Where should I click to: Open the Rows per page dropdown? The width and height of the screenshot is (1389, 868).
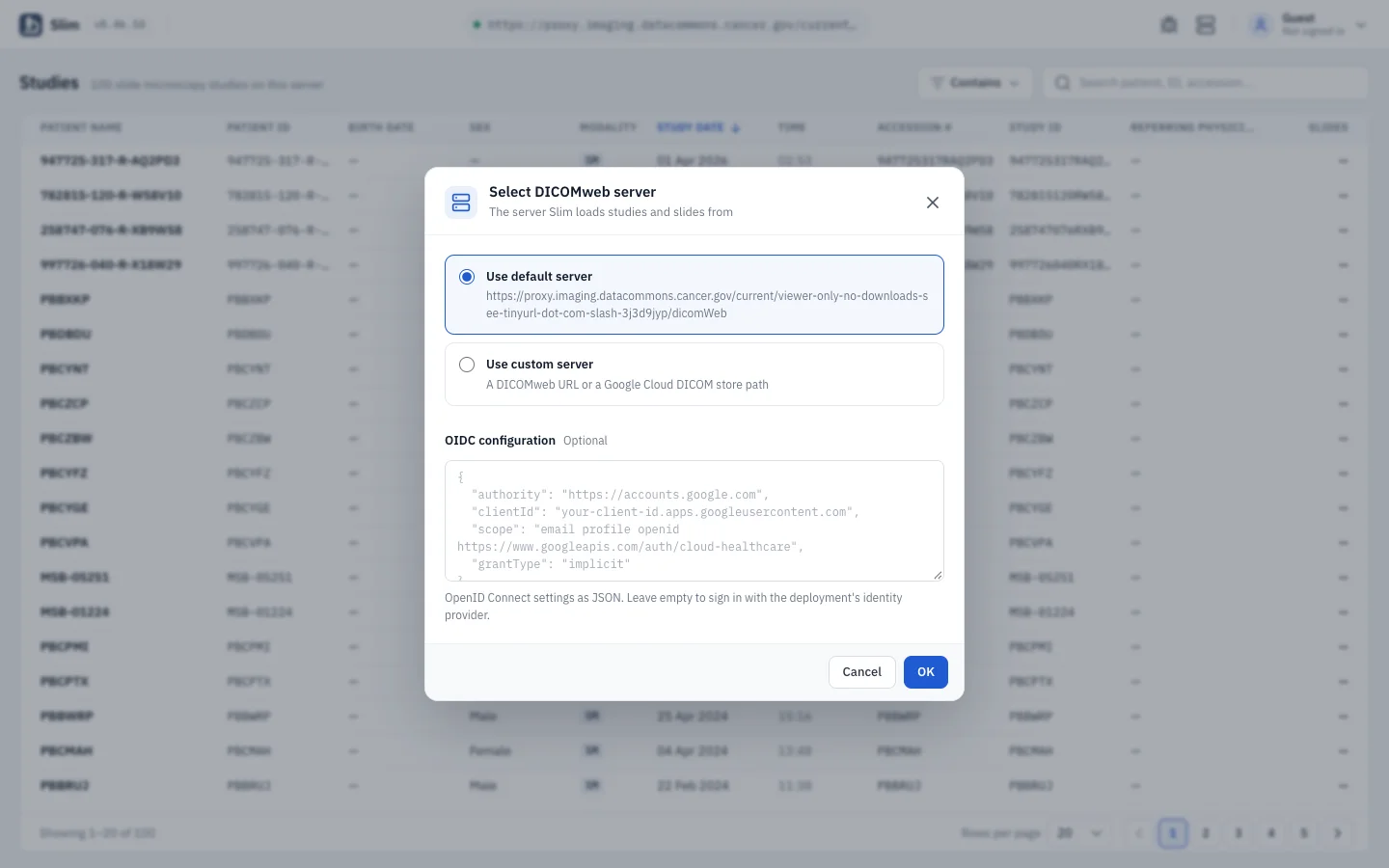pos(1079,833)
